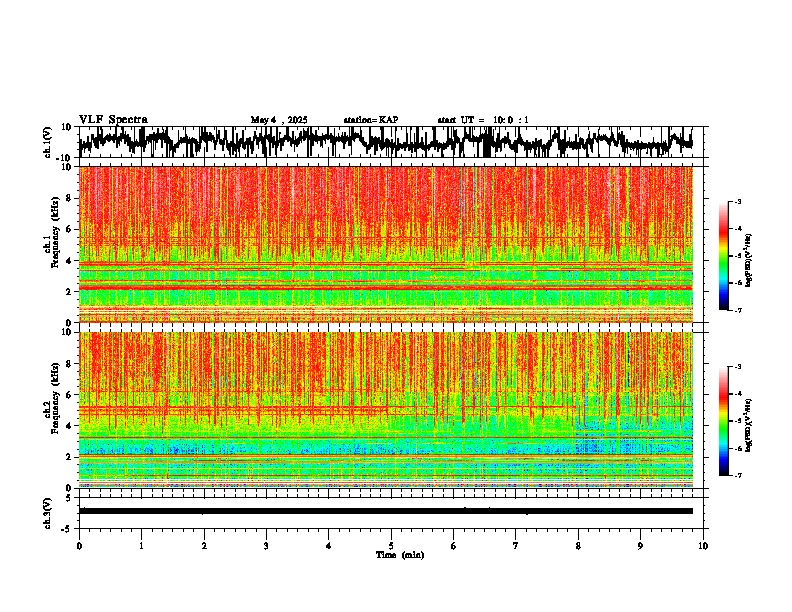Click the ch.3 voltage trace panel
Screen dimensions: 792x612
[x=393, y=513]
